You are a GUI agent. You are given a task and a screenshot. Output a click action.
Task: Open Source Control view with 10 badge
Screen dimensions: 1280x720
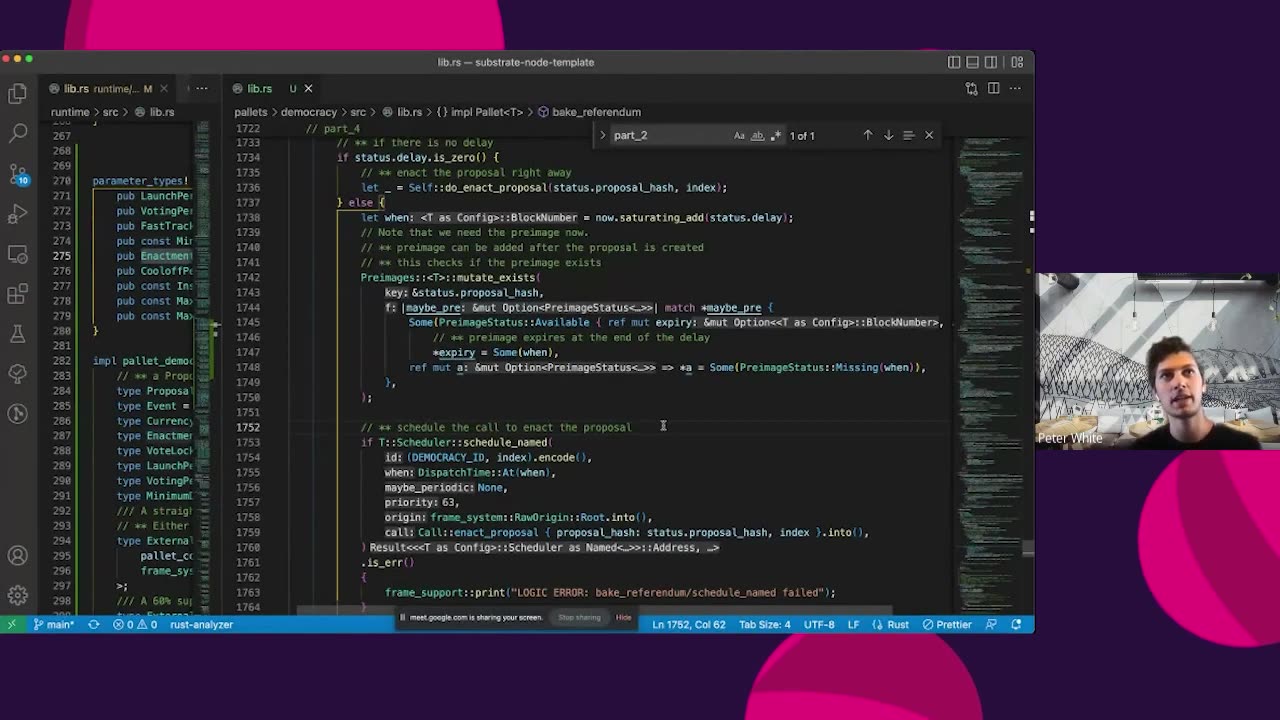pyautogui.click(x=17, y=174)
